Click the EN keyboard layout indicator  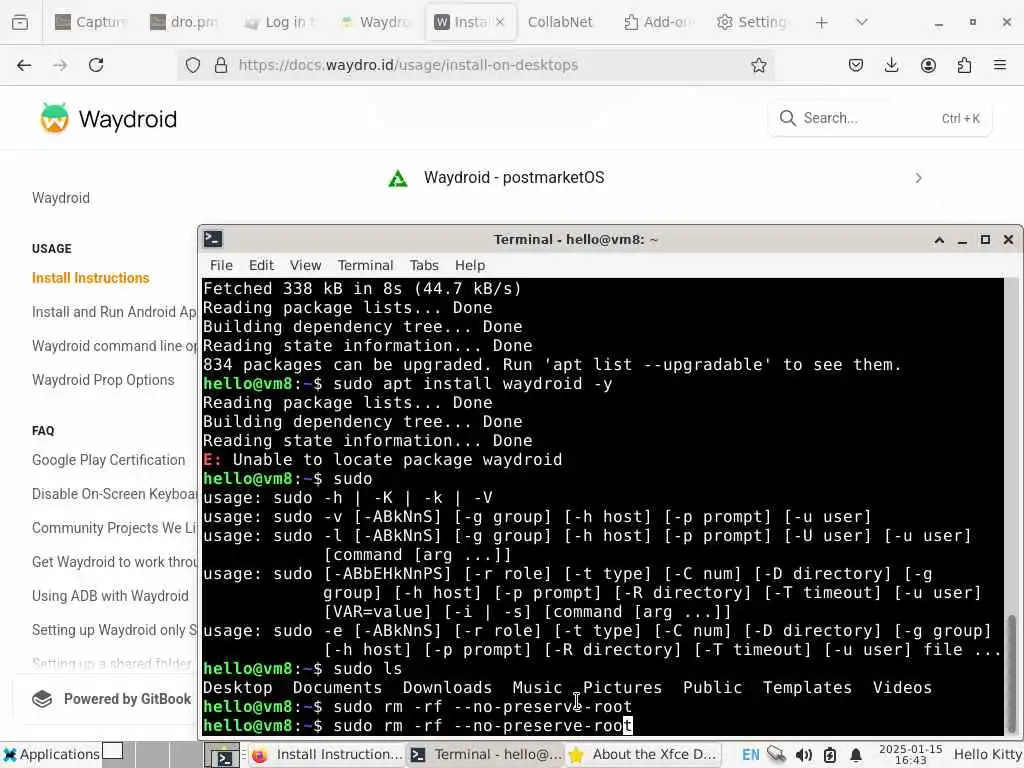pyautogui.click(x=750, y=755)
